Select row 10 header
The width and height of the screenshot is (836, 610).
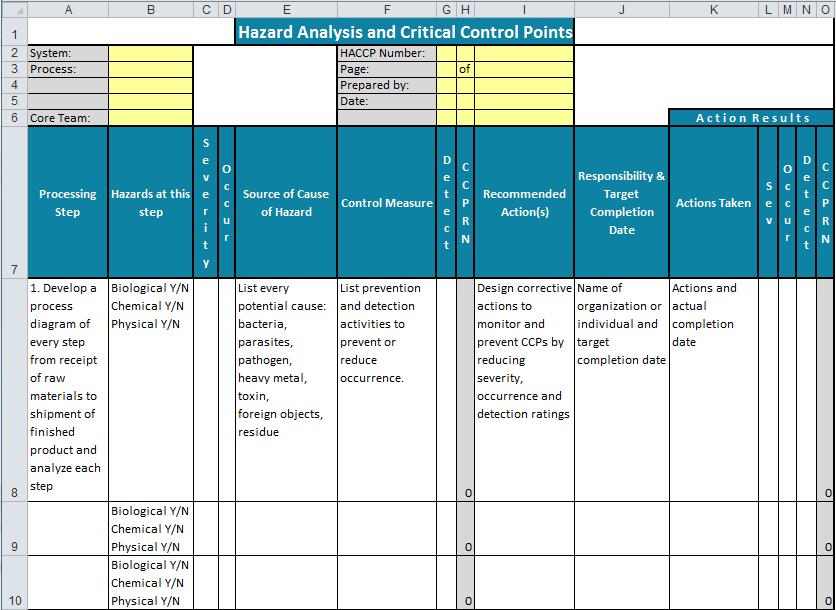coord(14,582)
